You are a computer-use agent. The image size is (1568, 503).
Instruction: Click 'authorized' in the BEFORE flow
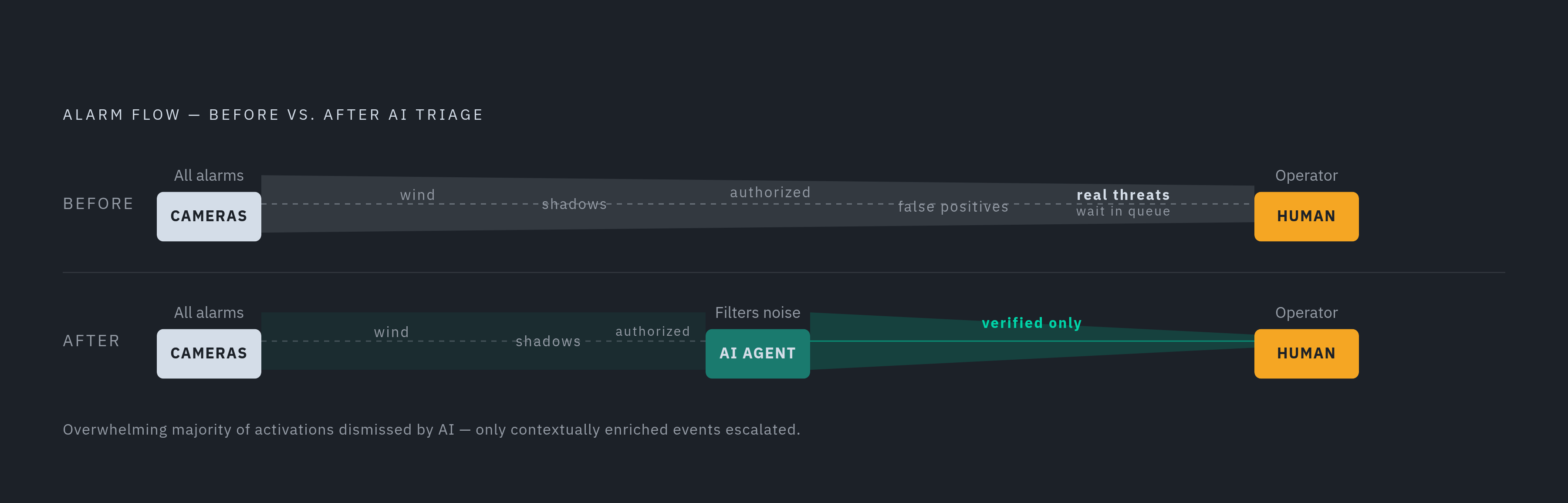click(x=770, y=192)
